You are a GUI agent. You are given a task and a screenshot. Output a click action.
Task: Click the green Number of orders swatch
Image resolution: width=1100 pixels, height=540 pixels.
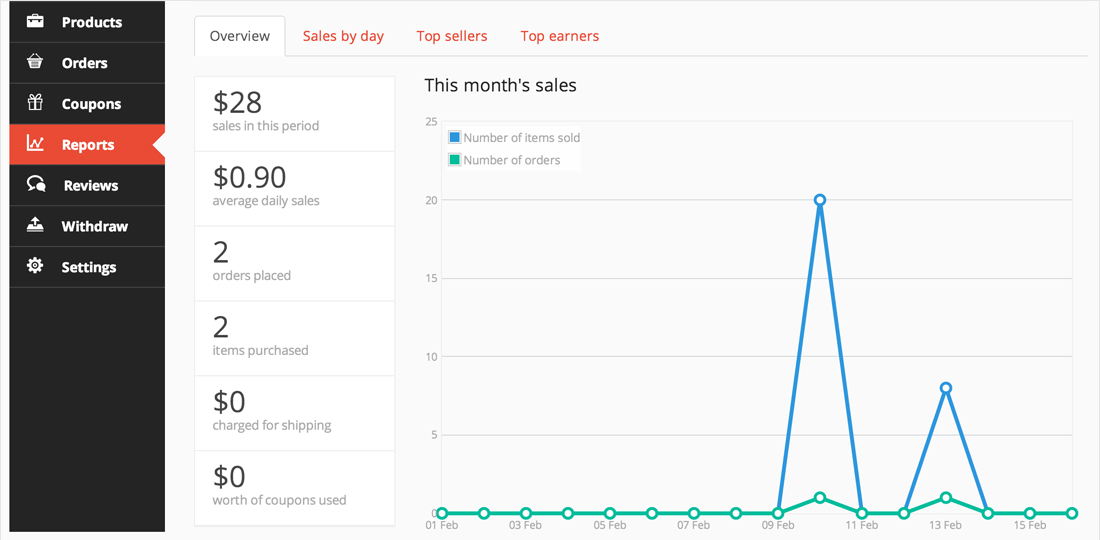pos(455,160)
